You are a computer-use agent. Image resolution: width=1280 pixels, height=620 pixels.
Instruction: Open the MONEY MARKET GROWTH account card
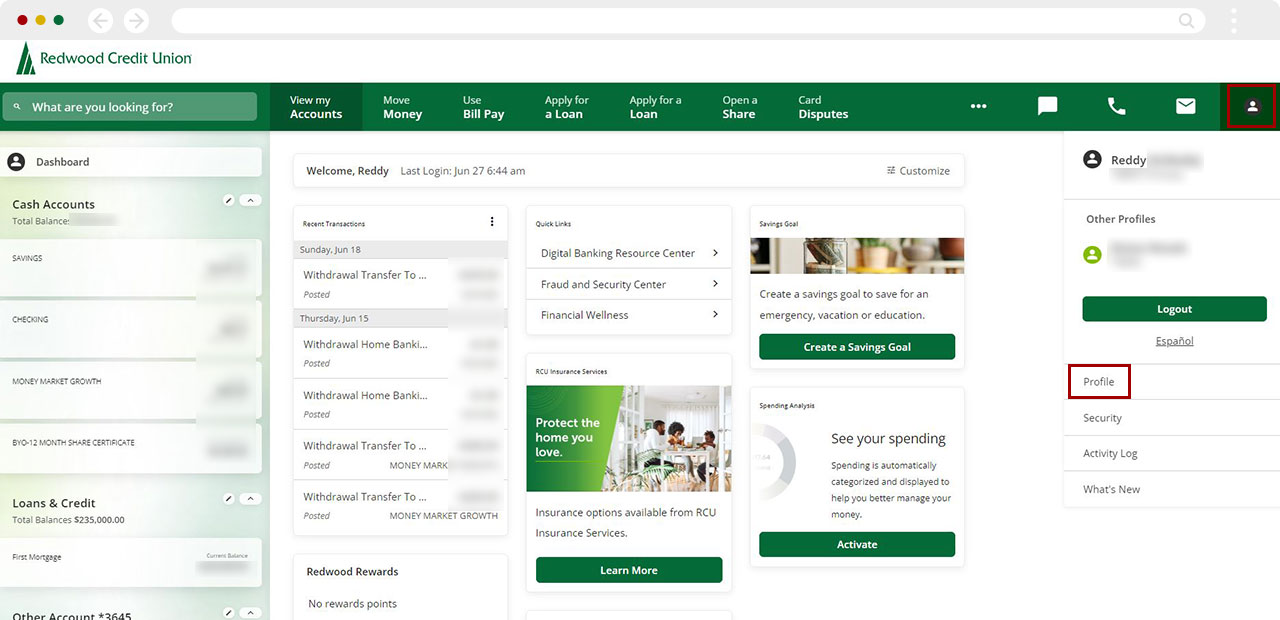(x=131, y=390)
